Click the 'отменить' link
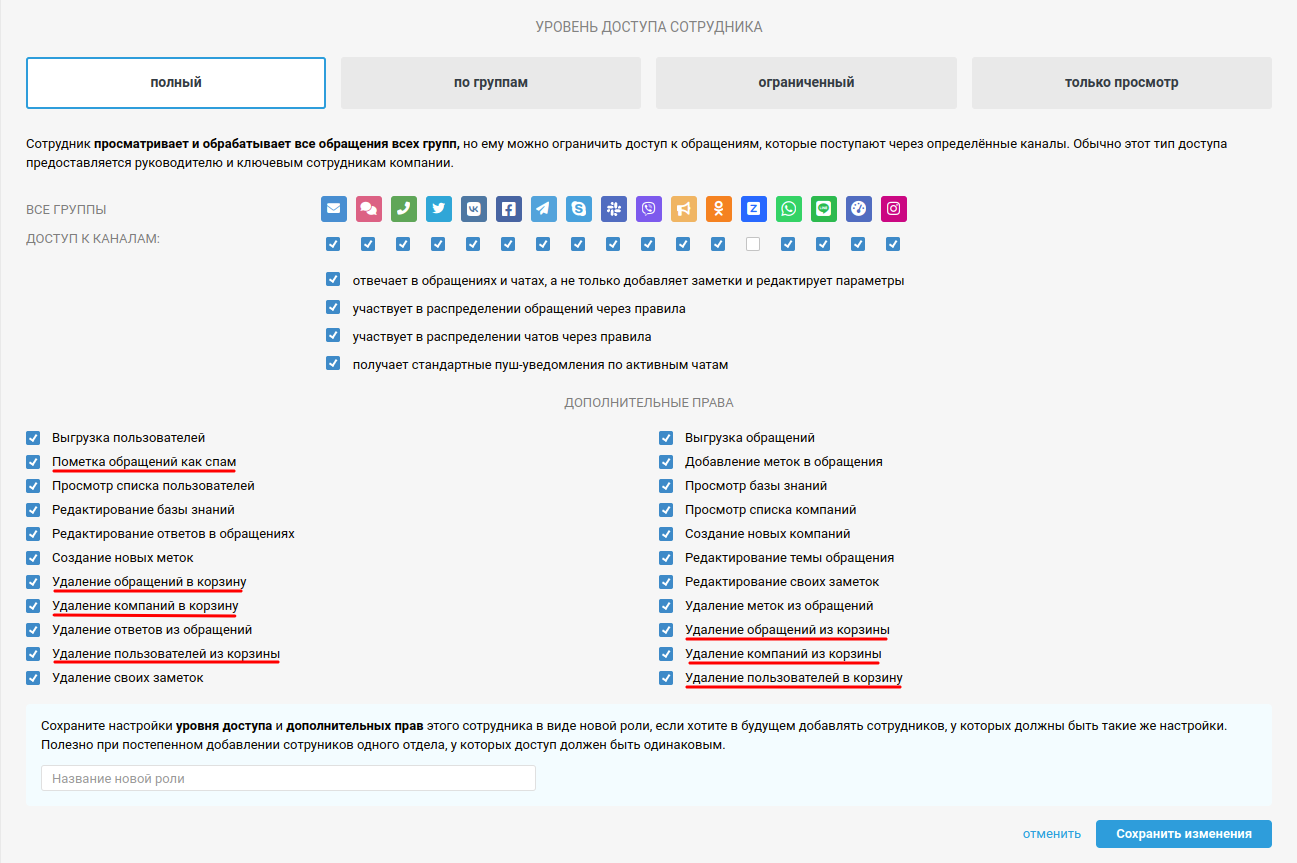 (x=1052, y=834)
